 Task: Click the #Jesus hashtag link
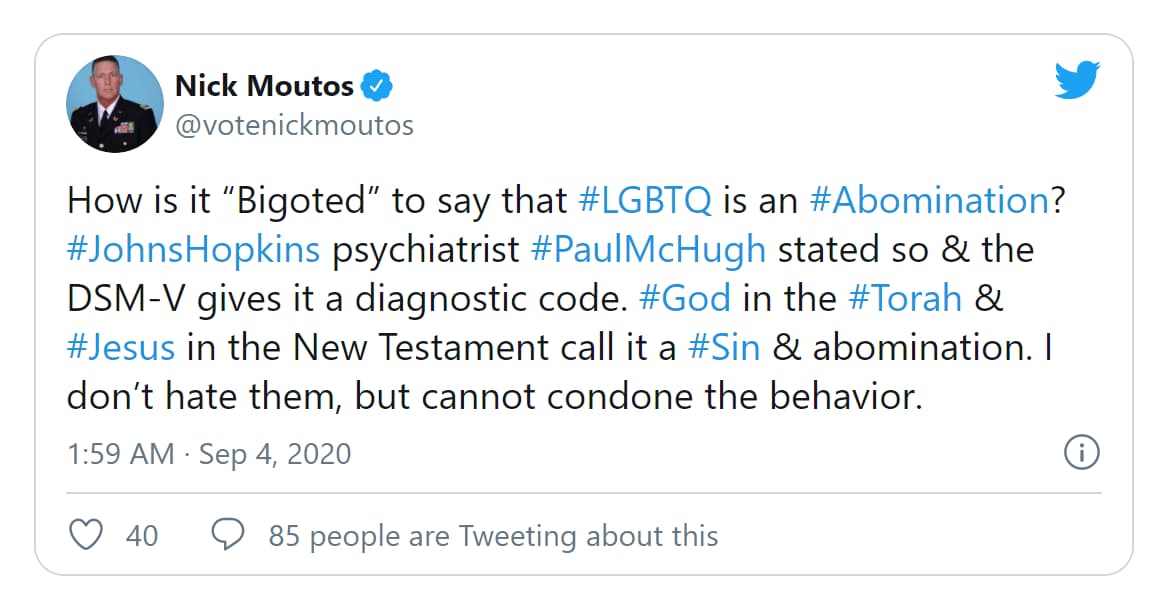(x=121, y=348)
